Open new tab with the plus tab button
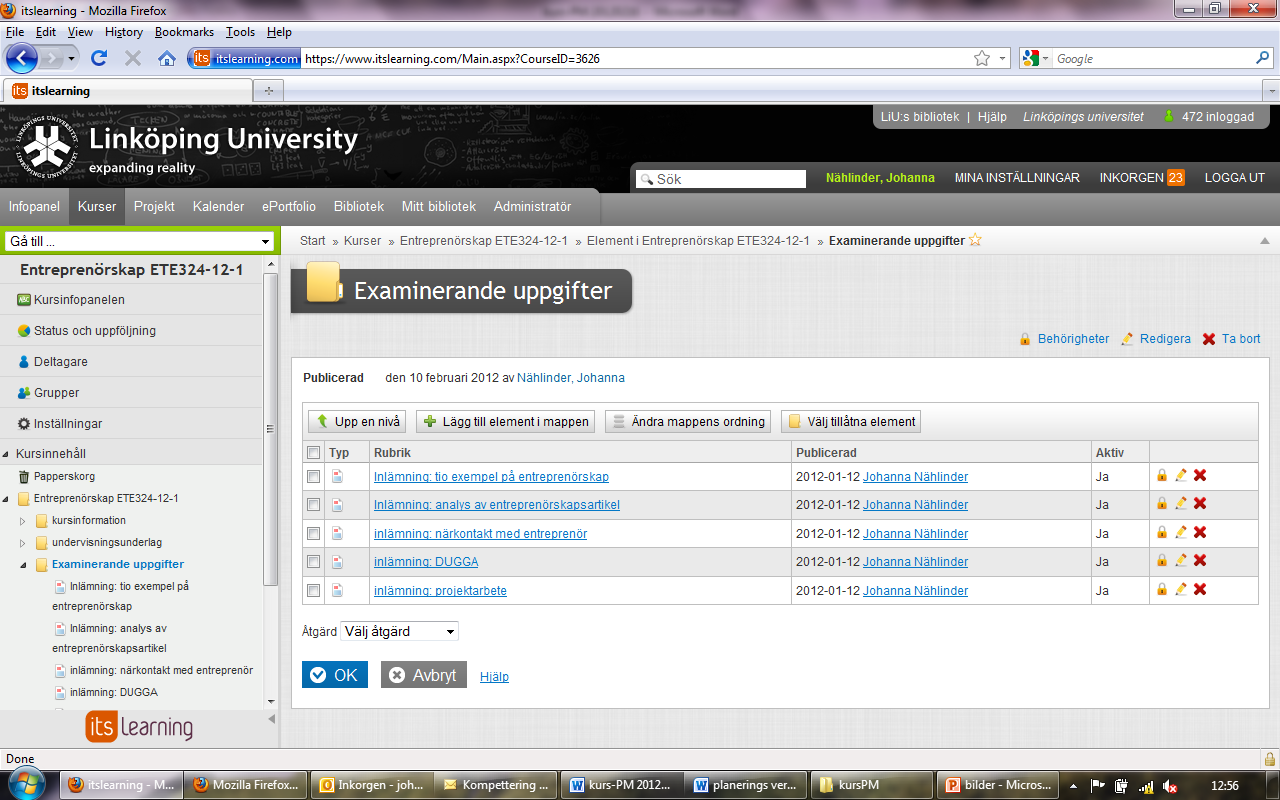The height and width of the screenshot is (800, 1280). point(267,90)
